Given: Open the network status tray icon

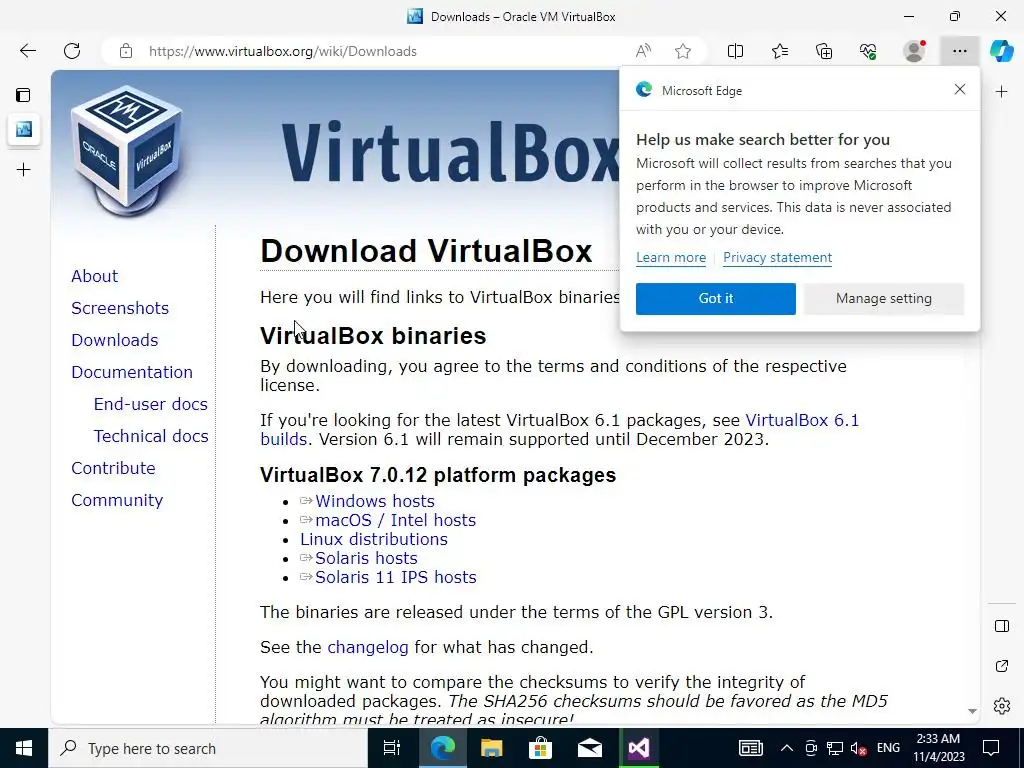Looking at the screenshot, I should (x=835, y=748).
